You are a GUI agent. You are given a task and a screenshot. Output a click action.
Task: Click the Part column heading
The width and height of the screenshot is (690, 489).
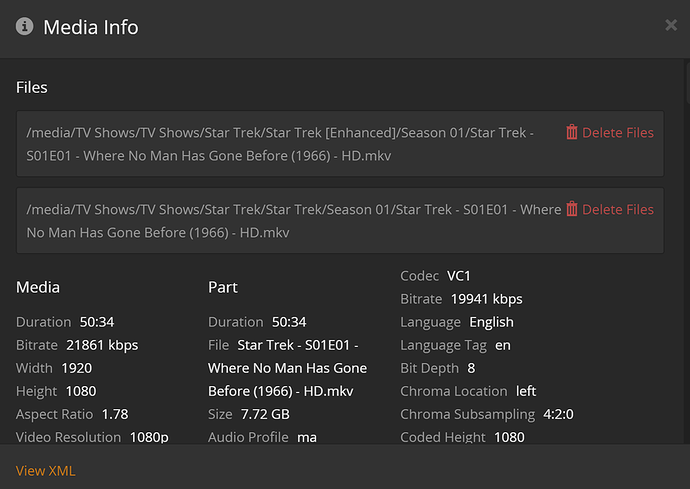[222, 287]
